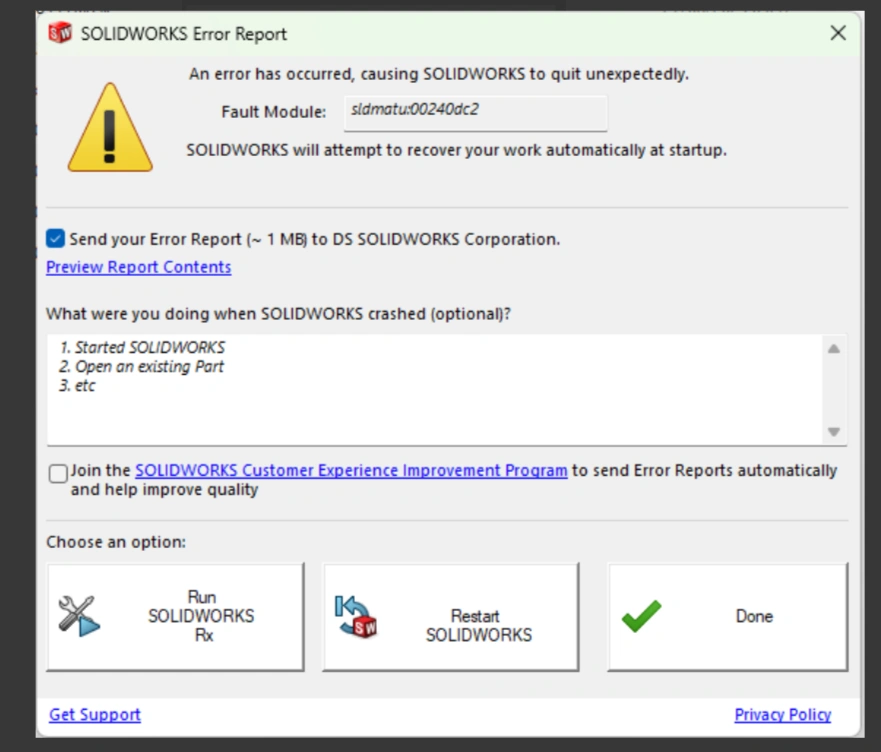The height and width of the screenshot is (752, 881).
Task: Choose Restart SOLIDWORKS option
Action: click(x=451, y=617)
